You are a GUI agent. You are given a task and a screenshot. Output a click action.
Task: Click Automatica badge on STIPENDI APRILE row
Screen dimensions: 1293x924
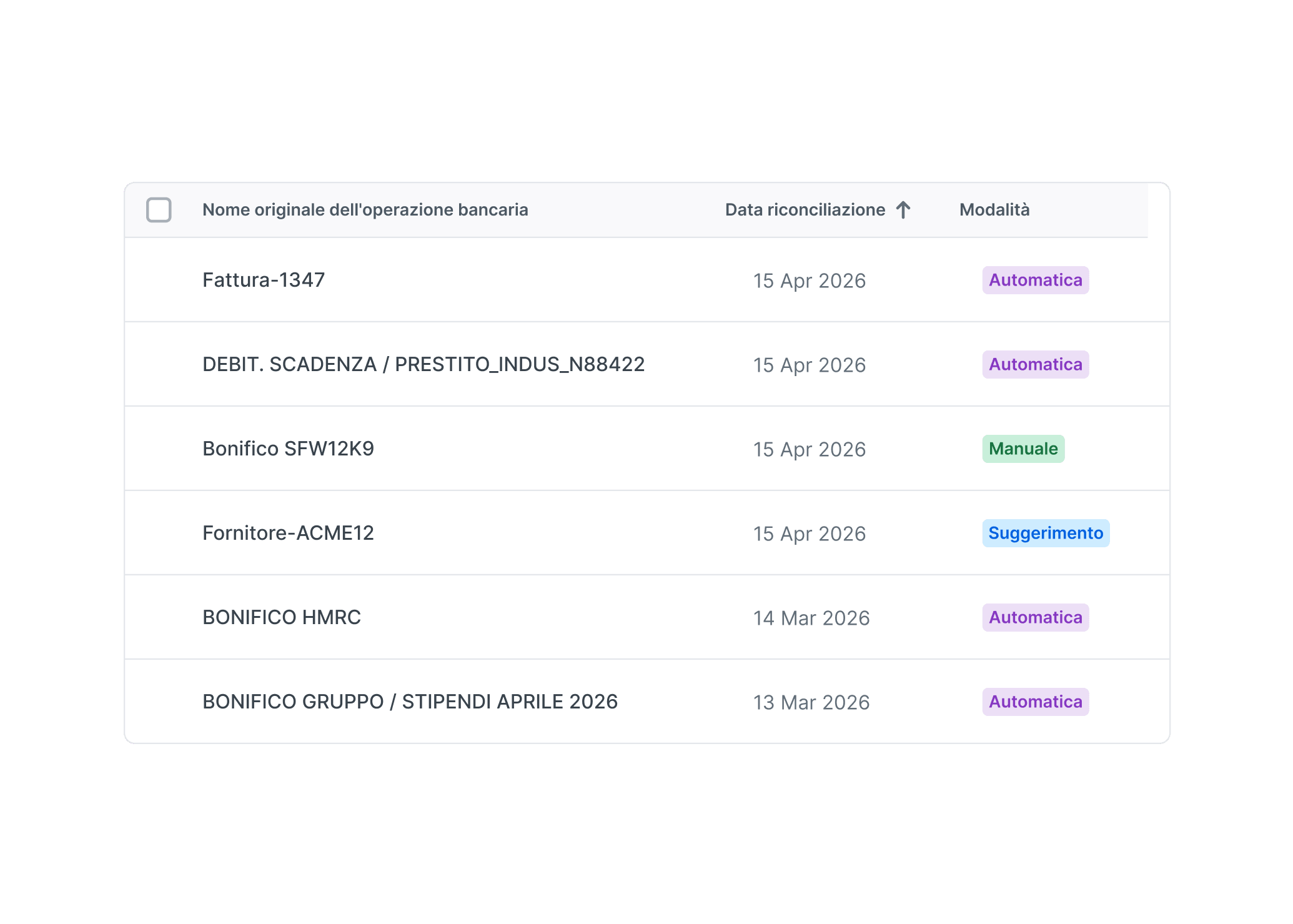1036,702
